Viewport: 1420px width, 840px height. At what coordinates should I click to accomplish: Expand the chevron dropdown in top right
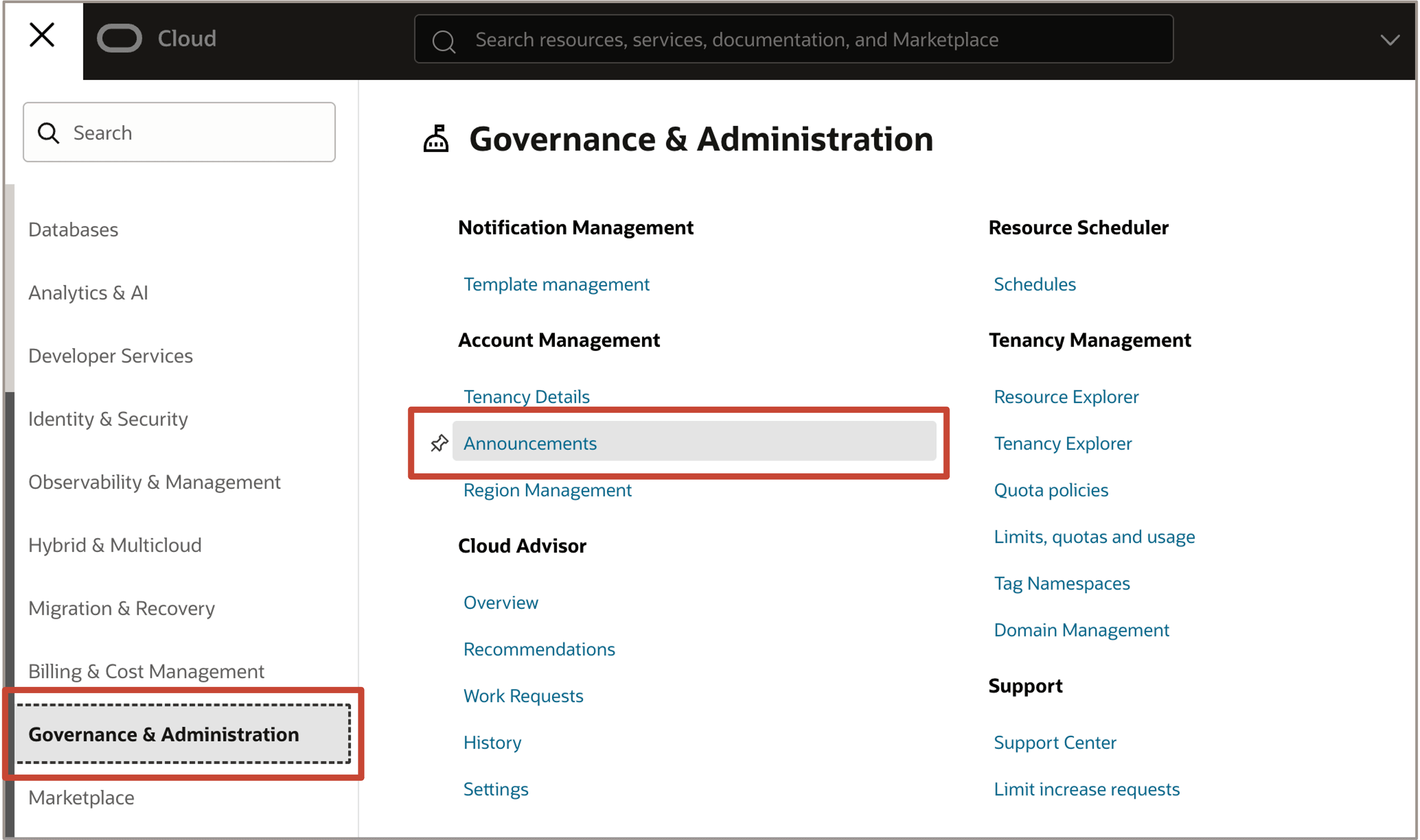pyautogui.click(x=1389, y=40)
